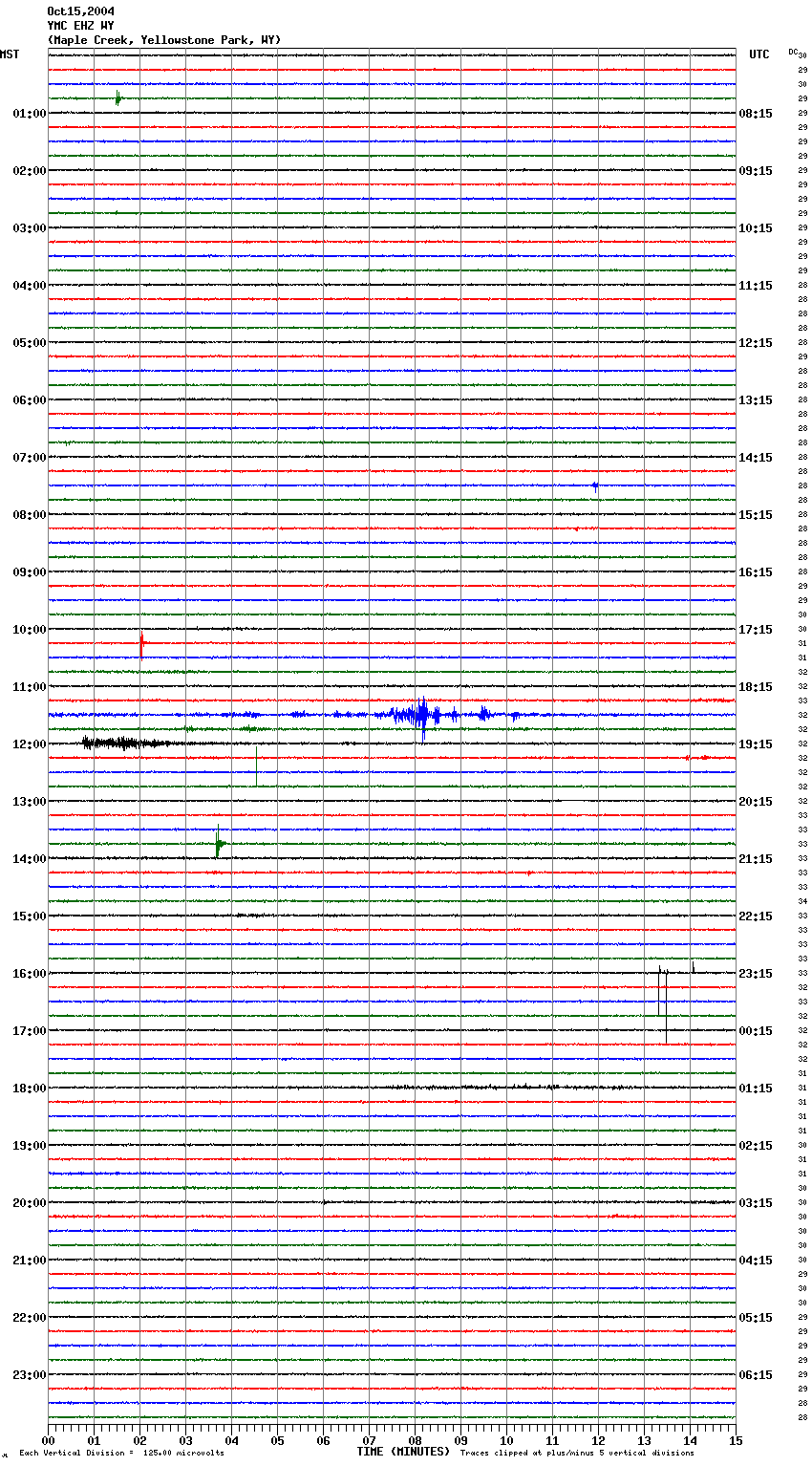Click the UTC timezone header
This screenshot has width=812, height=1466.
[x=759, y=54]
